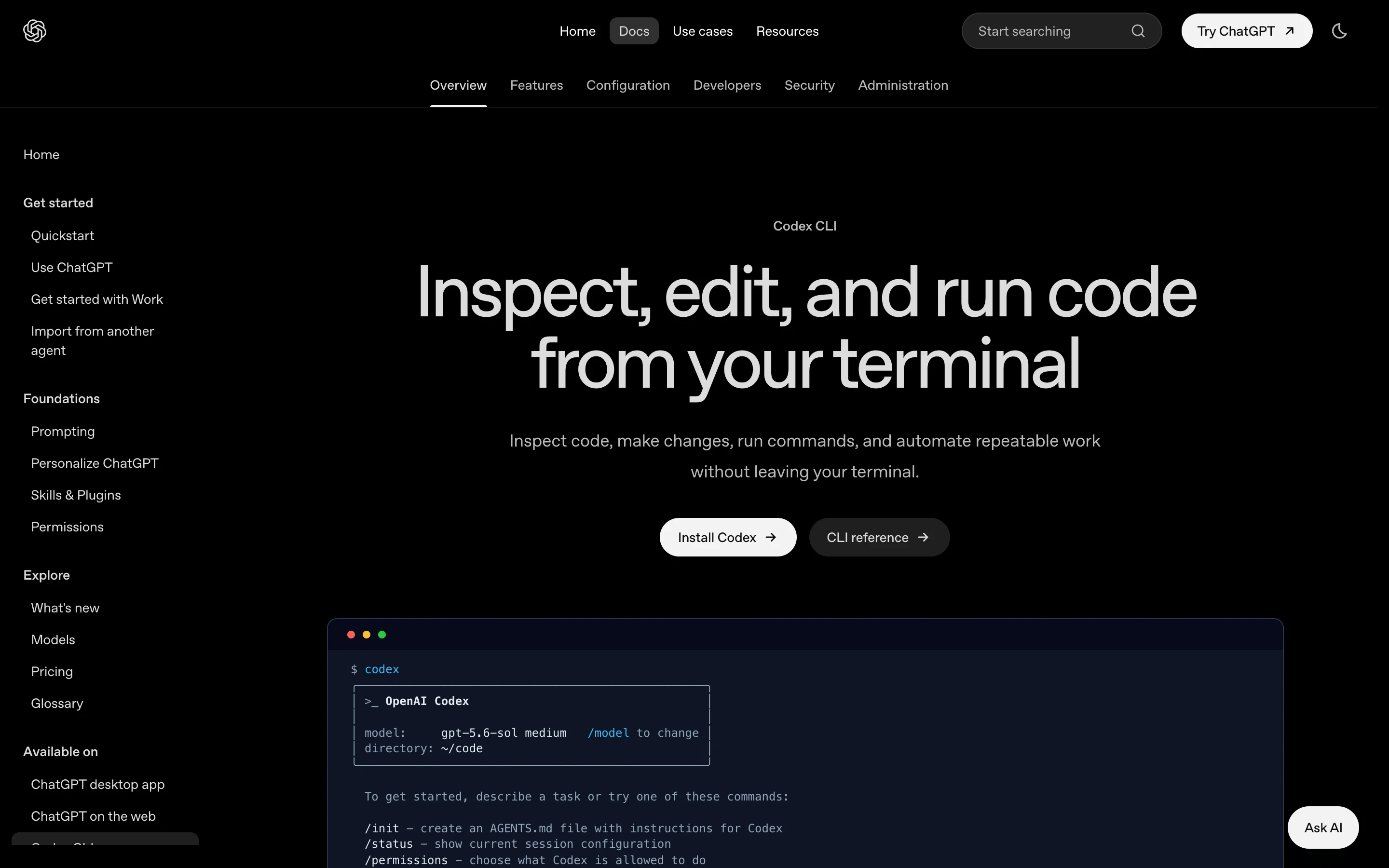The image size is (1389, 868).
Task: Click the Get started section heading
Action: point(58,203)
